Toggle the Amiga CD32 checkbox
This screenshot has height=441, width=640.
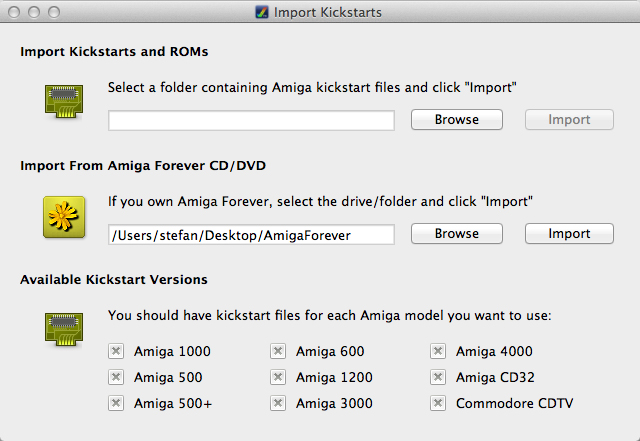point(438,377)
